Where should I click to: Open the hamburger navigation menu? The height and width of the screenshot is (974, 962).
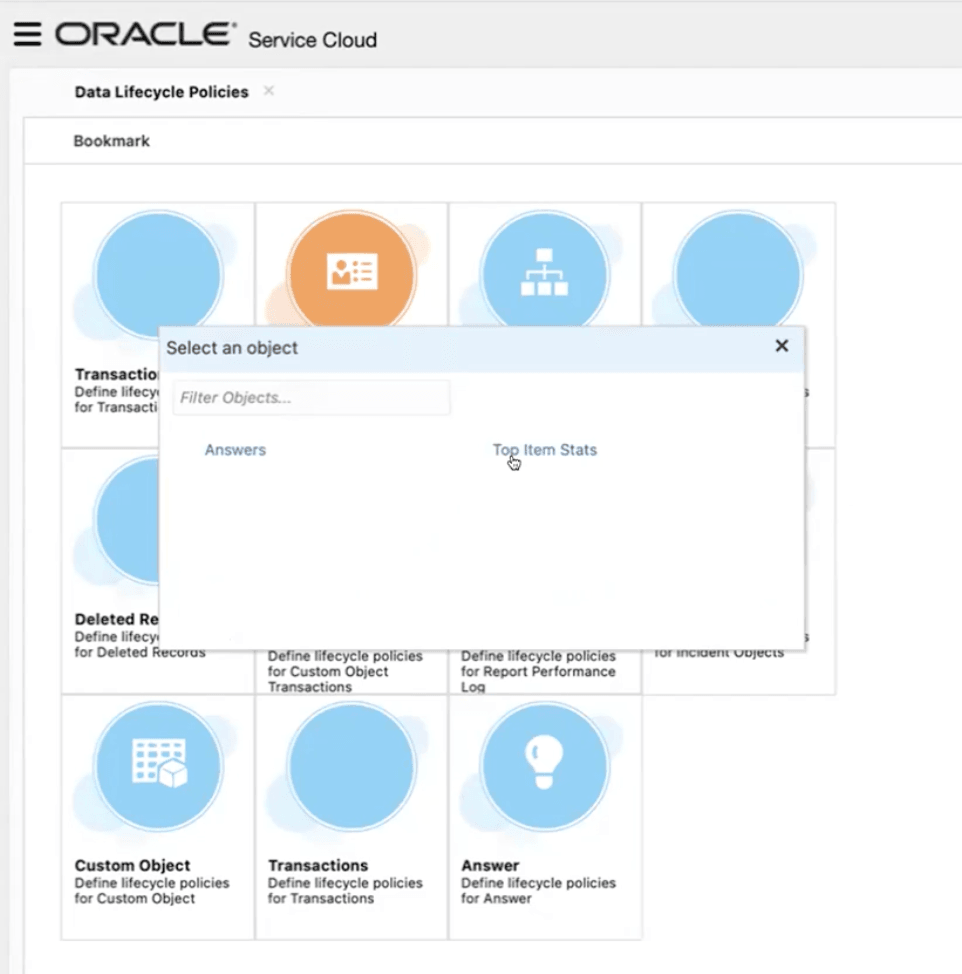click(27, 34)
